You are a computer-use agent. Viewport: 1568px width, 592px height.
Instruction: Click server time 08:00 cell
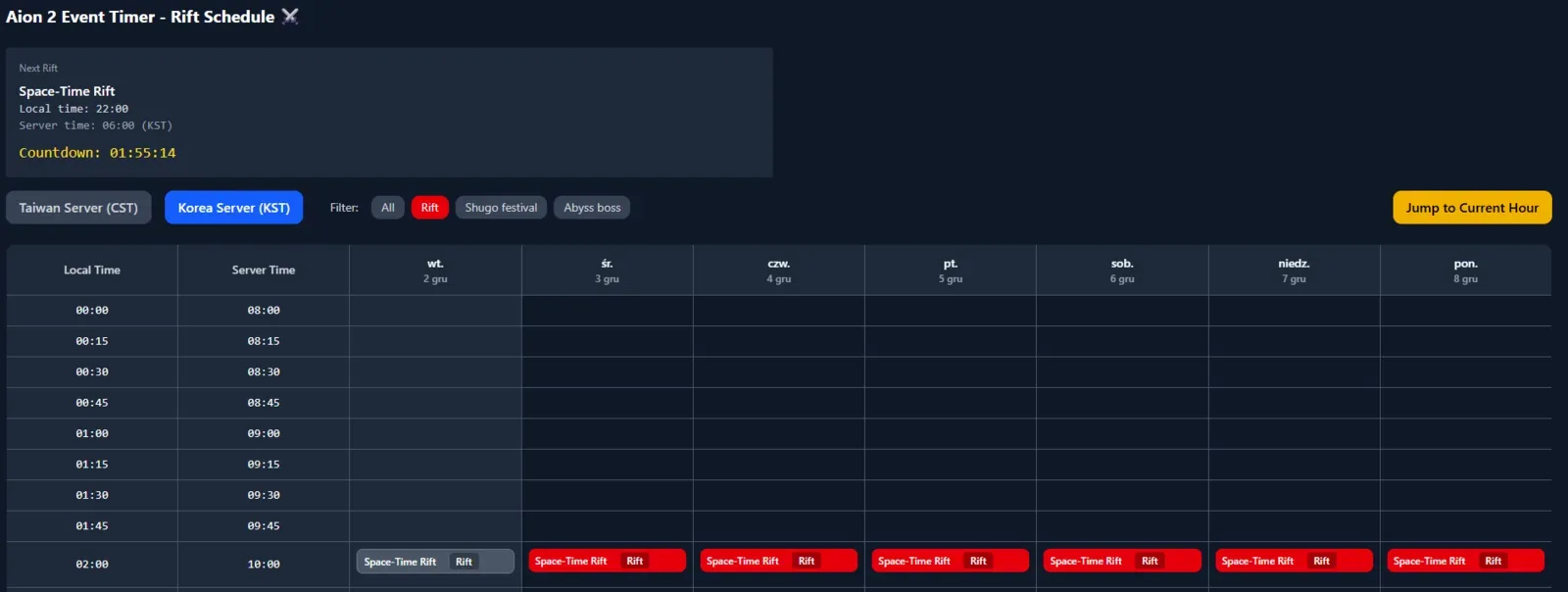click(264, 311)
